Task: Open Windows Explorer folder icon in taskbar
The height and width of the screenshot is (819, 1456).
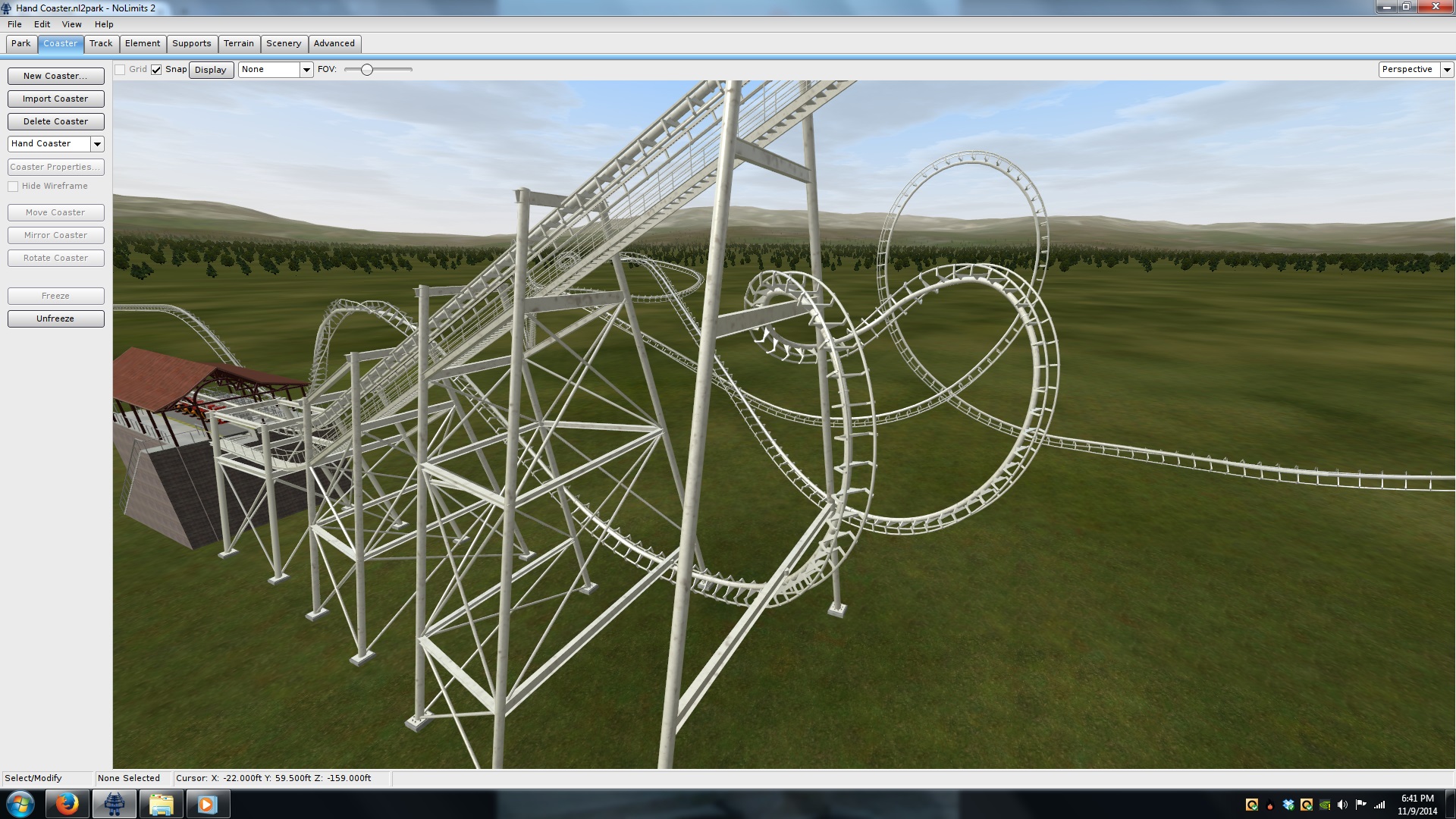Action: click(x=161, y=804)
